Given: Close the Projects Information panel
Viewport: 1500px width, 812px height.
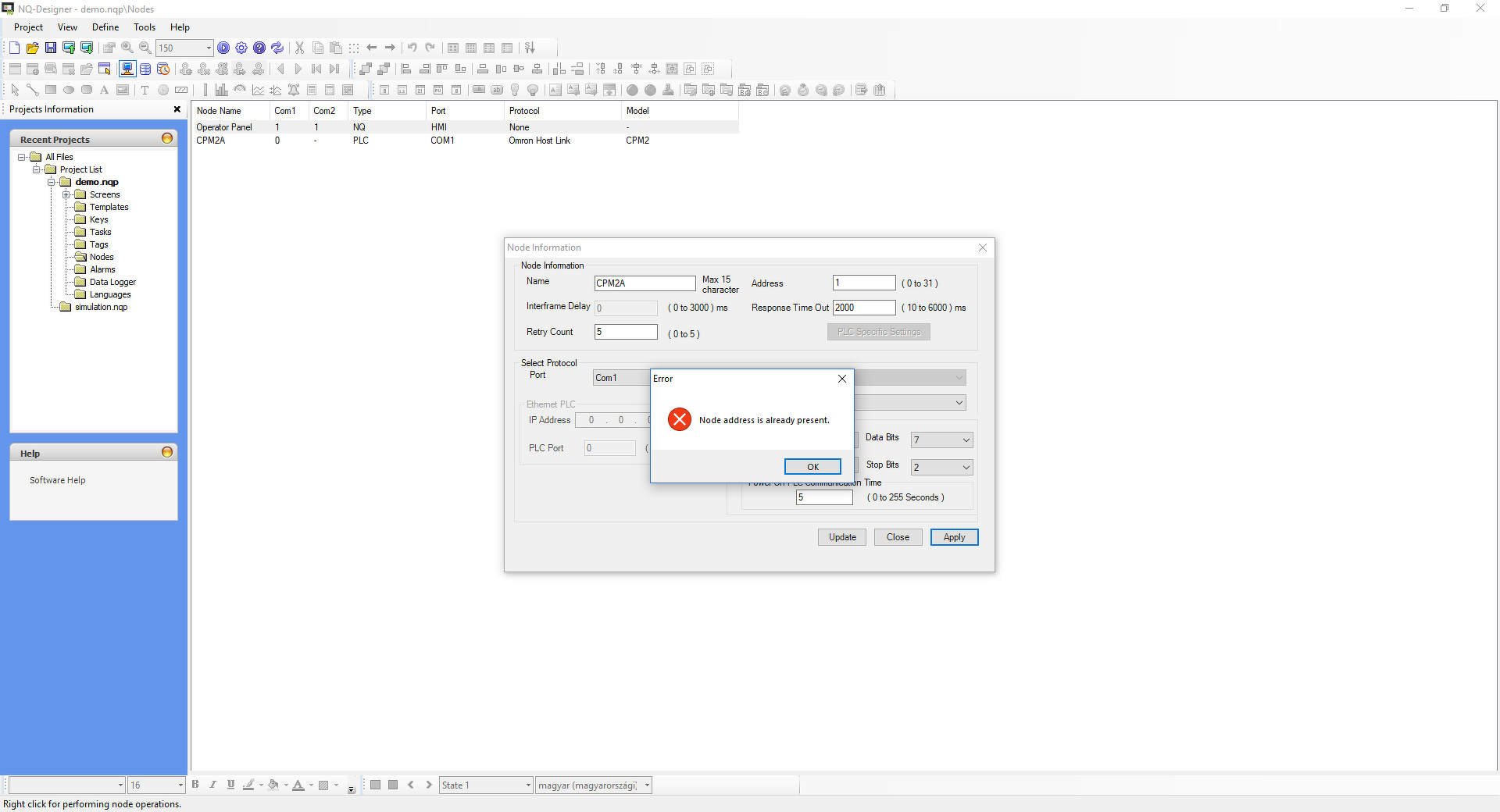Looking at the screenshot, I should [177, 109].
